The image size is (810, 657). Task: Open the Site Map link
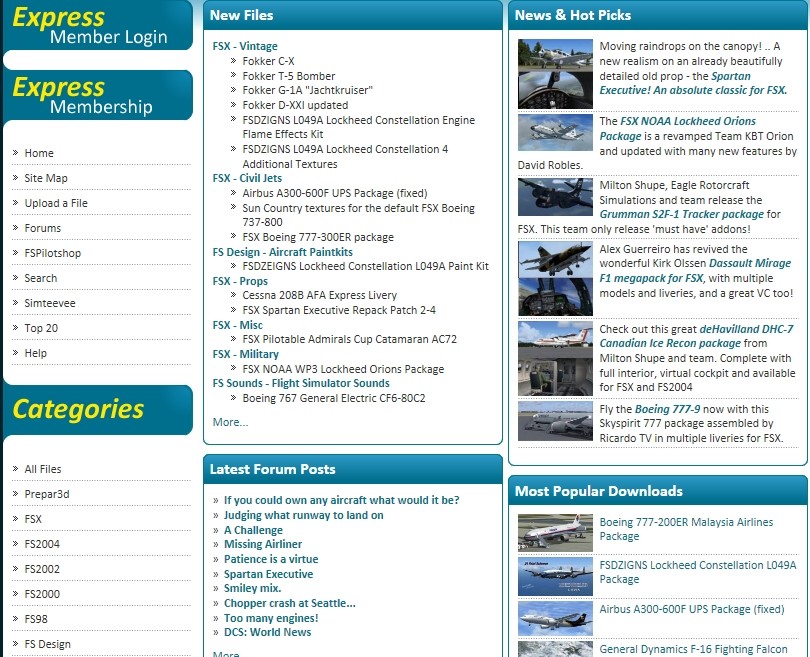(46, 178)
